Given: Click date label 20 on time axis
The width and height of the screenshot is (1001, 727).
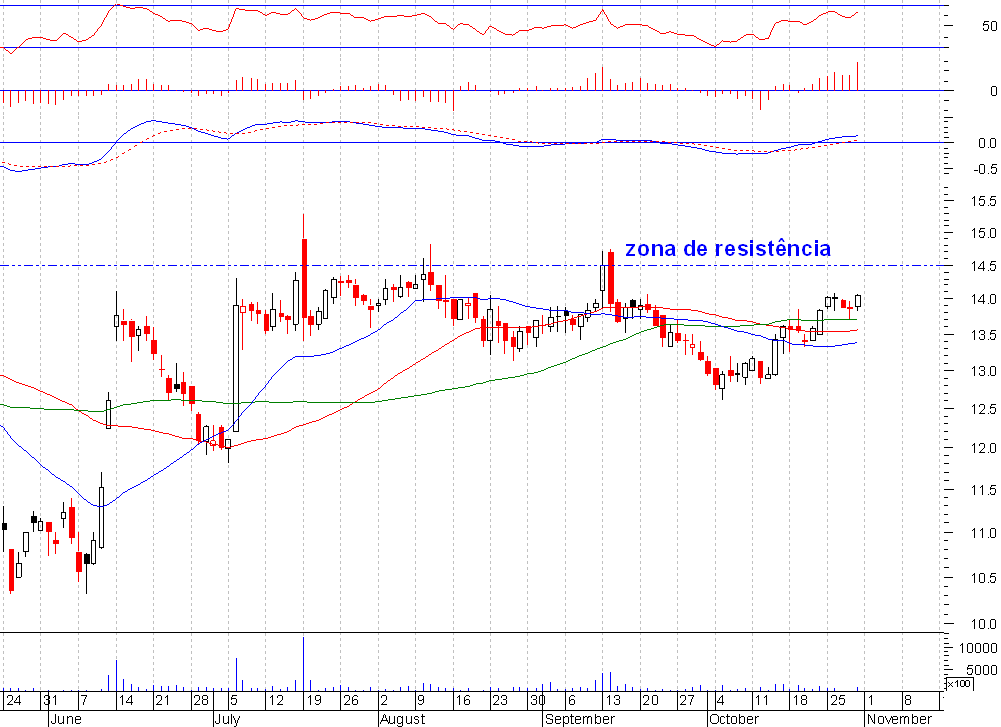Looking at the screenshot, I should 651,701.
